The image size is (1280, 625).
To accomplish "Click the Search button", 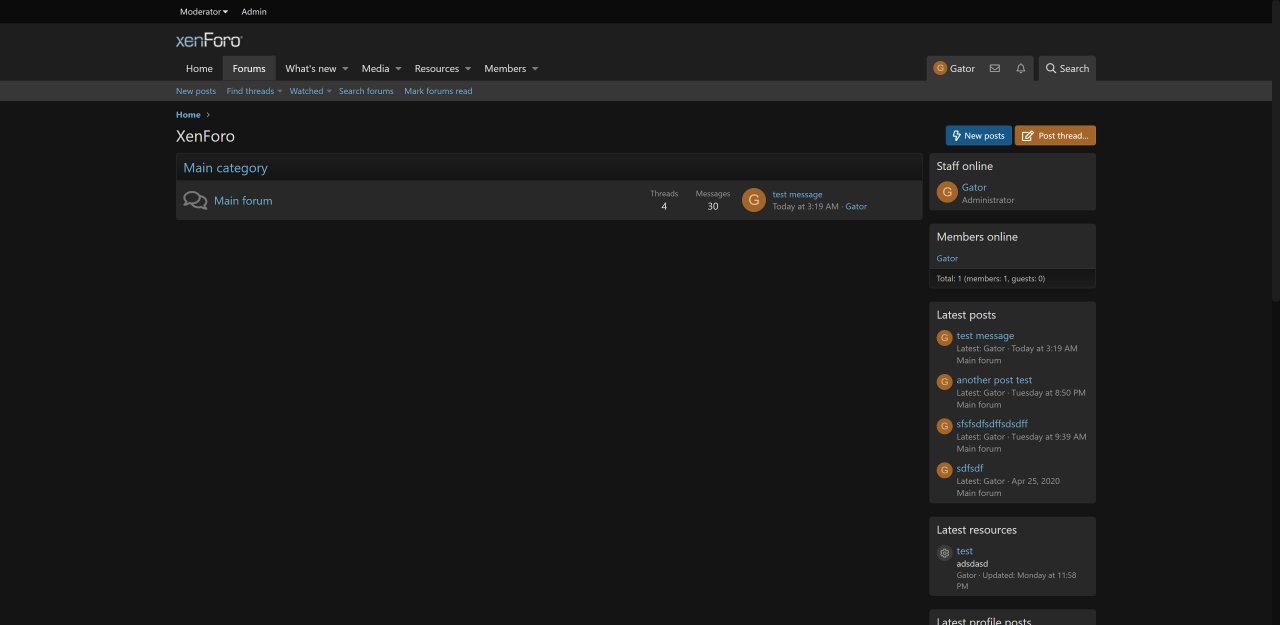I will [1067, 68].
